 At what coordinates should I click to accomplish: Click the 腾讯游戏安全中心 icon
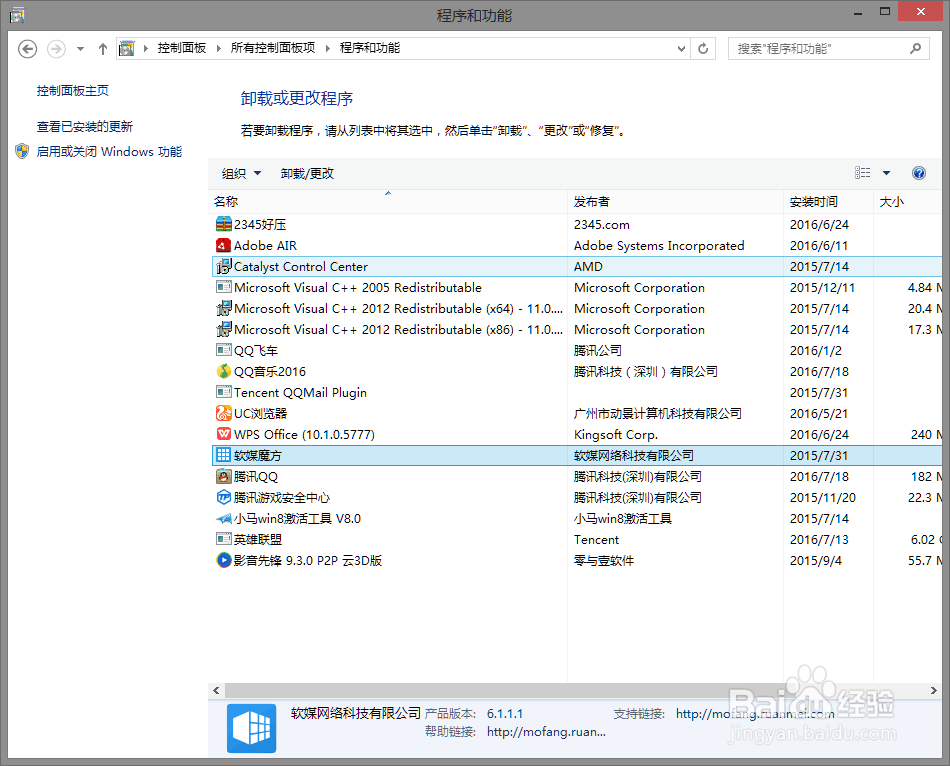point(224,498)
